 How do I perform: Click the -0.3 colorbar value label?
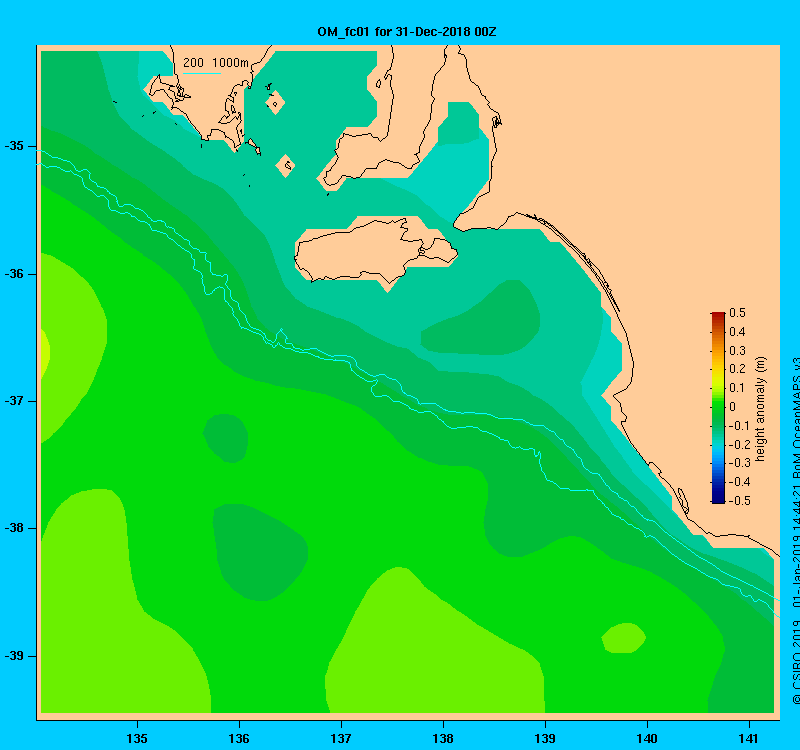click(x=739, y=463)
